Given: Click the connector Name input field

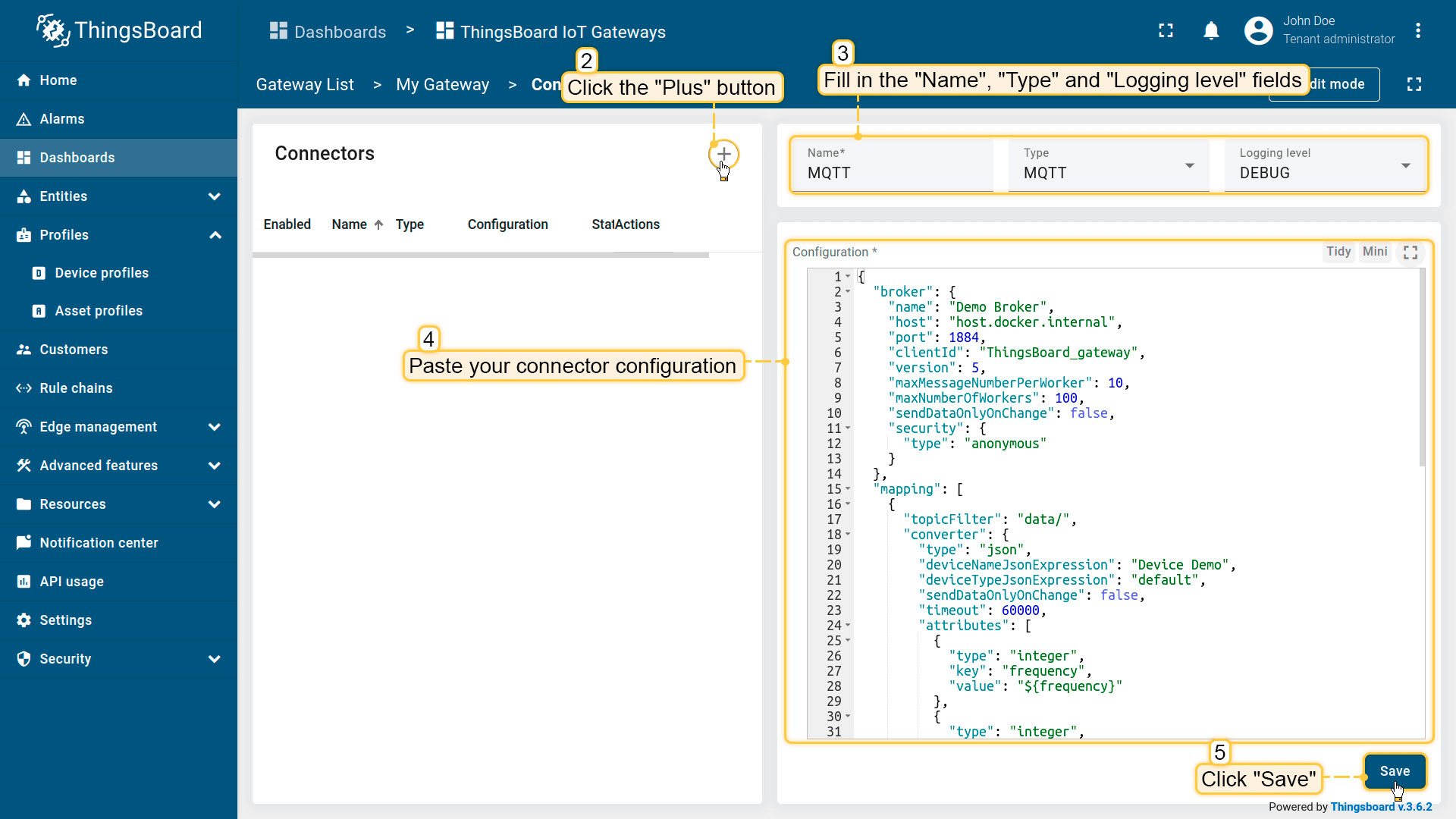Looking at the screenshot, I should coord(893,165).
